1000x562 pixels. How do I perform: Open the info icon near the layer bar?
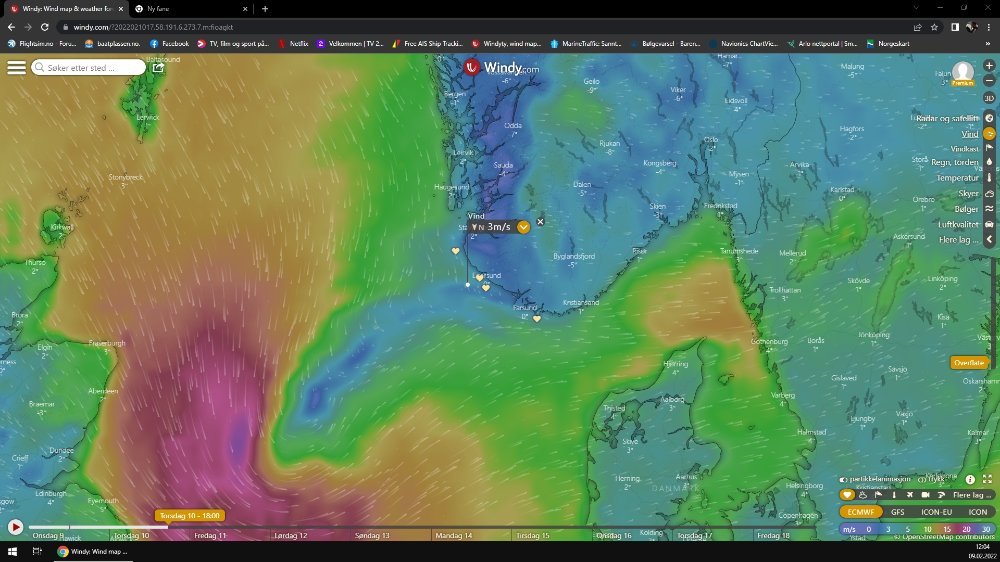tap(970, 479)
